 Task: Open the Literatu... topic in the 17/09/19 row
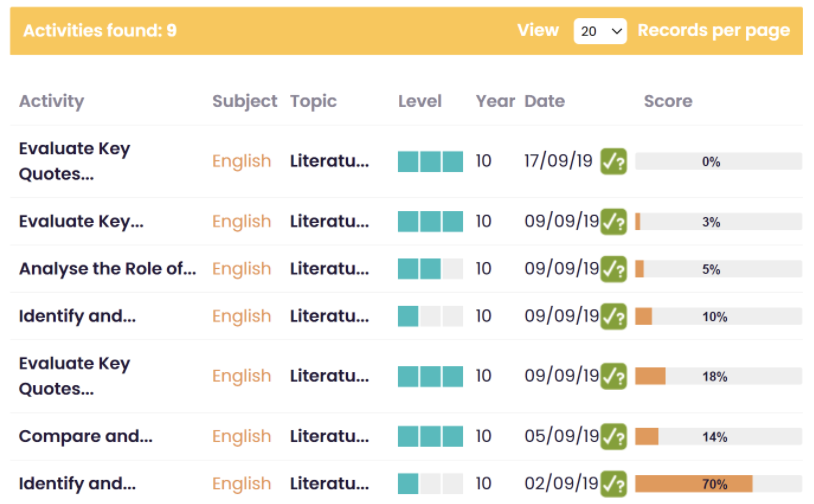coord(329,161)
